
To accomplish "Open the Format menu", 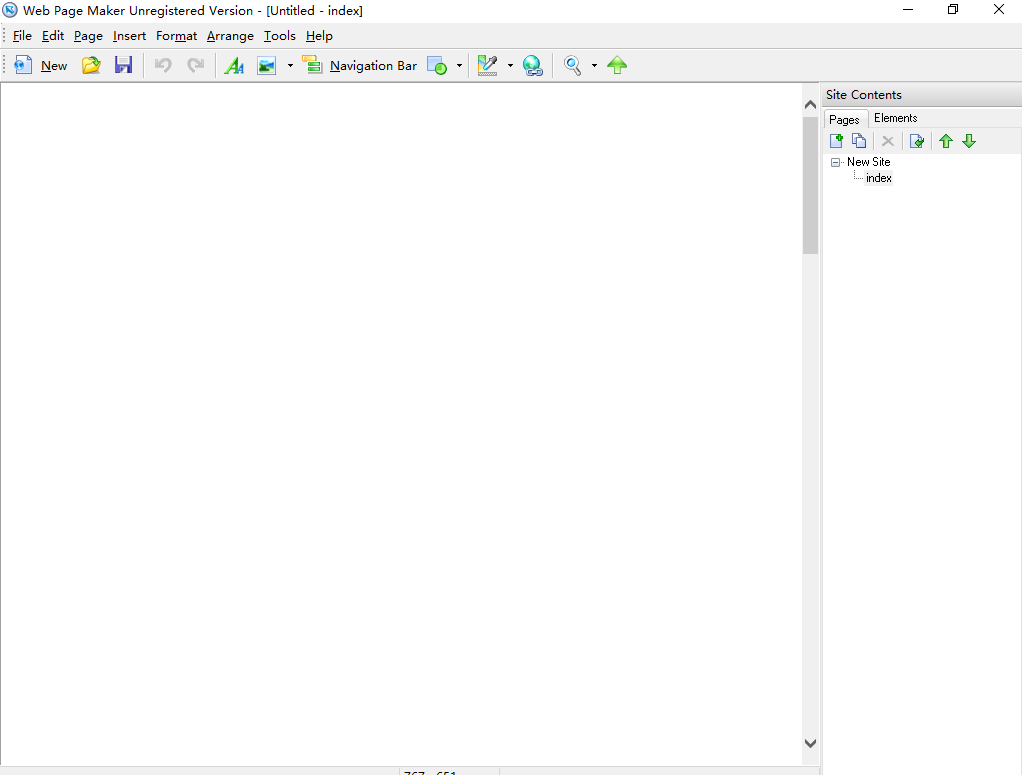I will 176,36.
